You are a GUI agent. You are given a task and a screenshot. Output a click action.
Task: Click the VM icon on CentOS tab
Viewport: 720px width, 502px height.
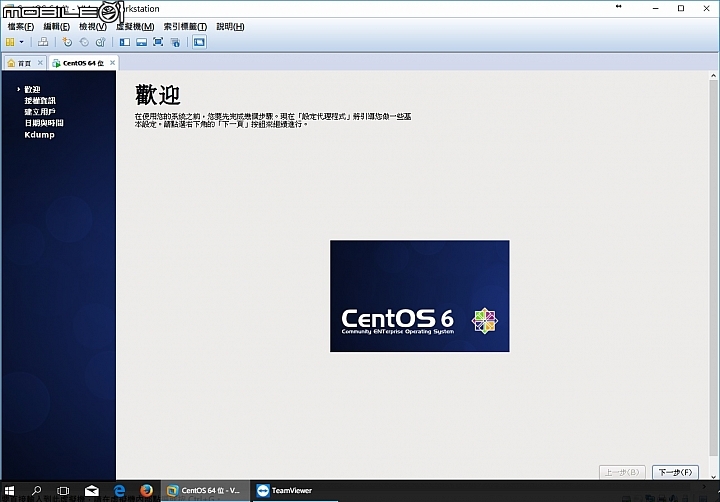point(56,63)
